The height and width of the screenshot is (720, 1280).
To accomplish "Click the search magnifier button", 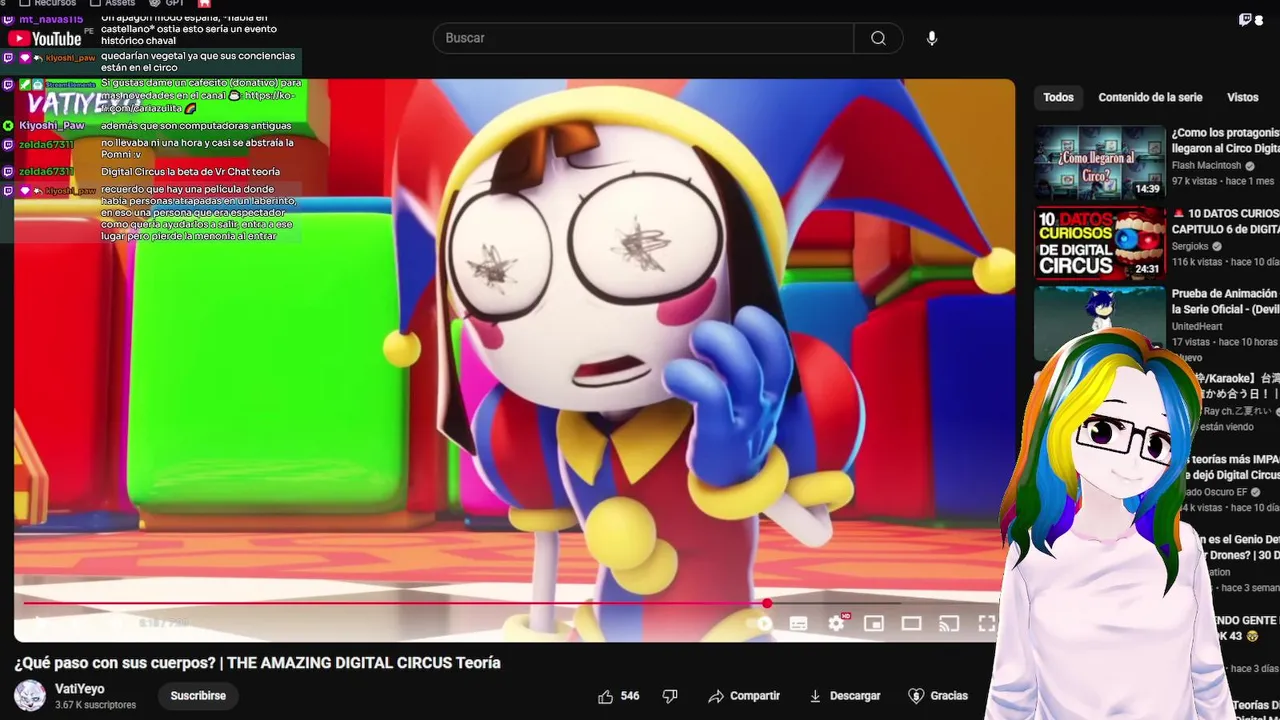I will point(878,38).
